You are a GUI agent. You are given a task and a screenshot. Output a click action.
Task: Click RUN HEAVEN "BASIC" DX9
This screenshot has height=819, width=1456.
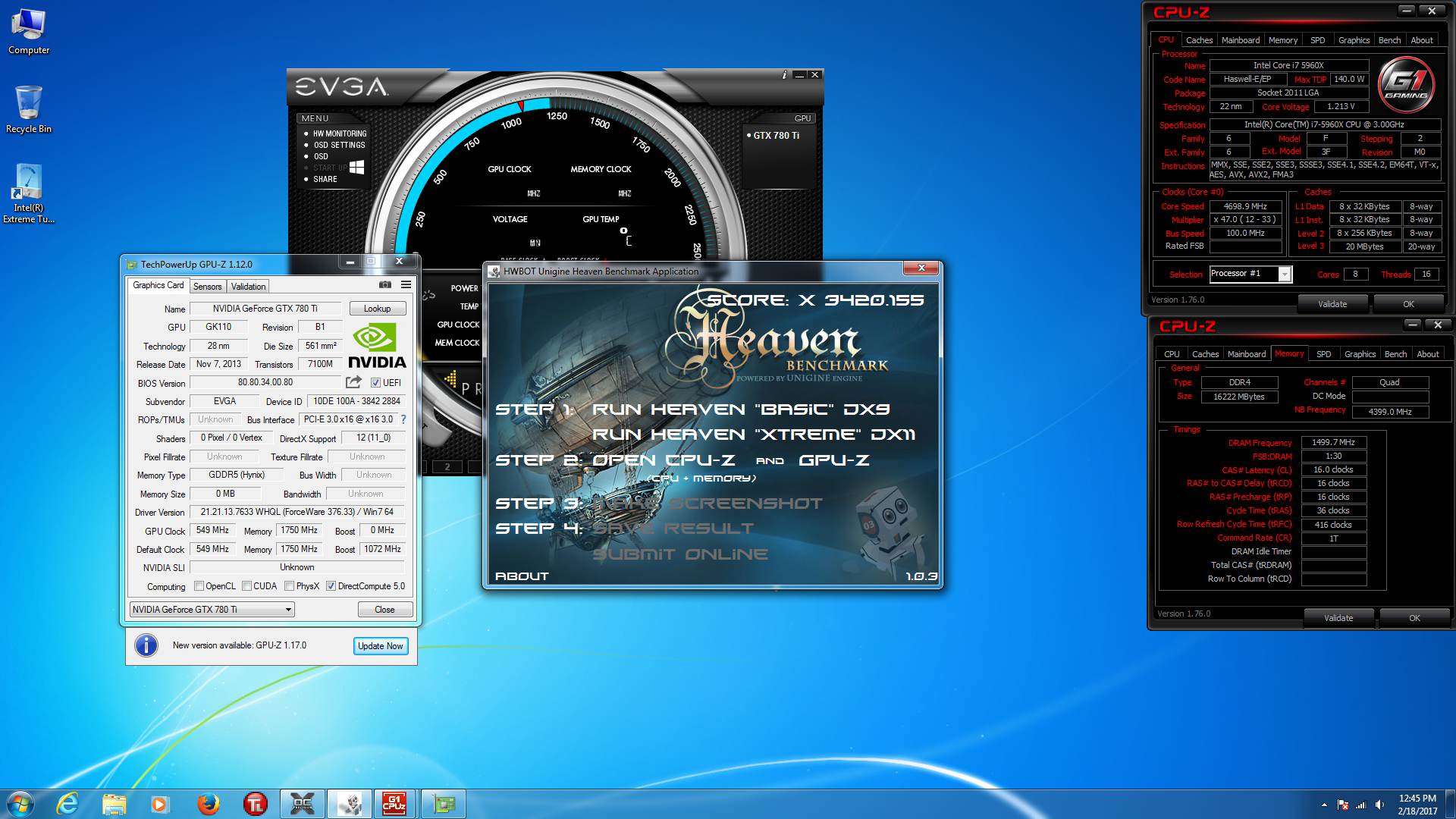[x=741, y=409]
